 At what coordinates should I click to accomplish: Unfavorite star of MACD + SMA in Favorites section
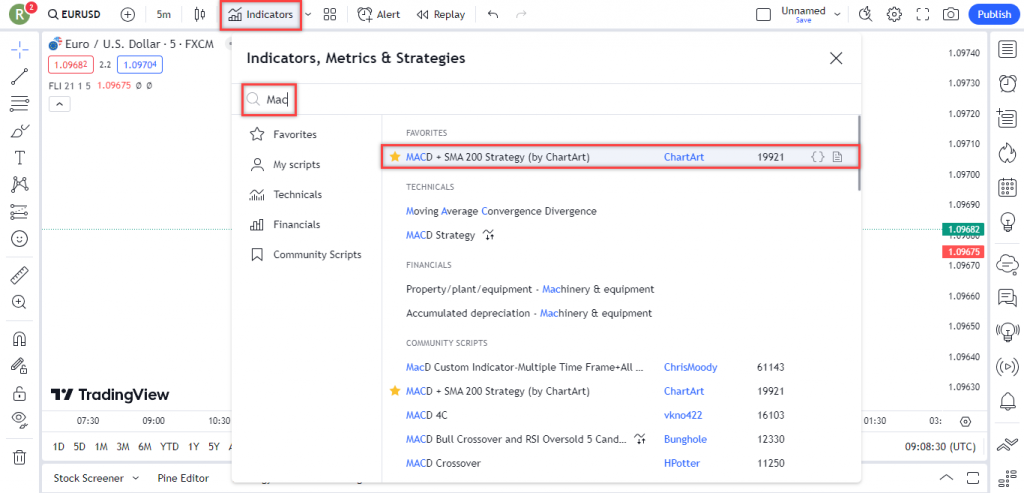394,157
